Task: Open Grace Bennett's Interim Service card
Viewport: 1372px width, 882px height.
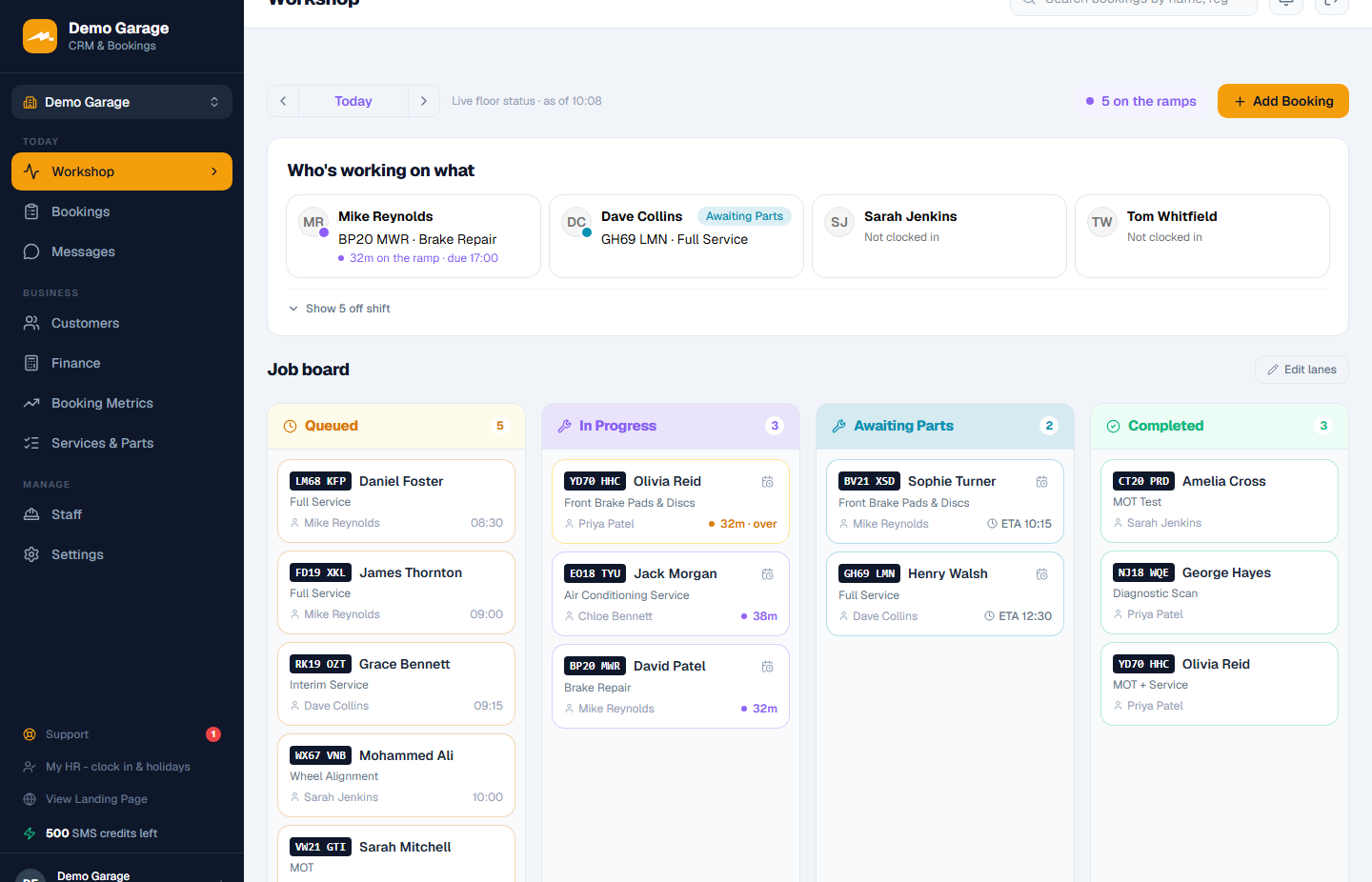Action: 396,684
